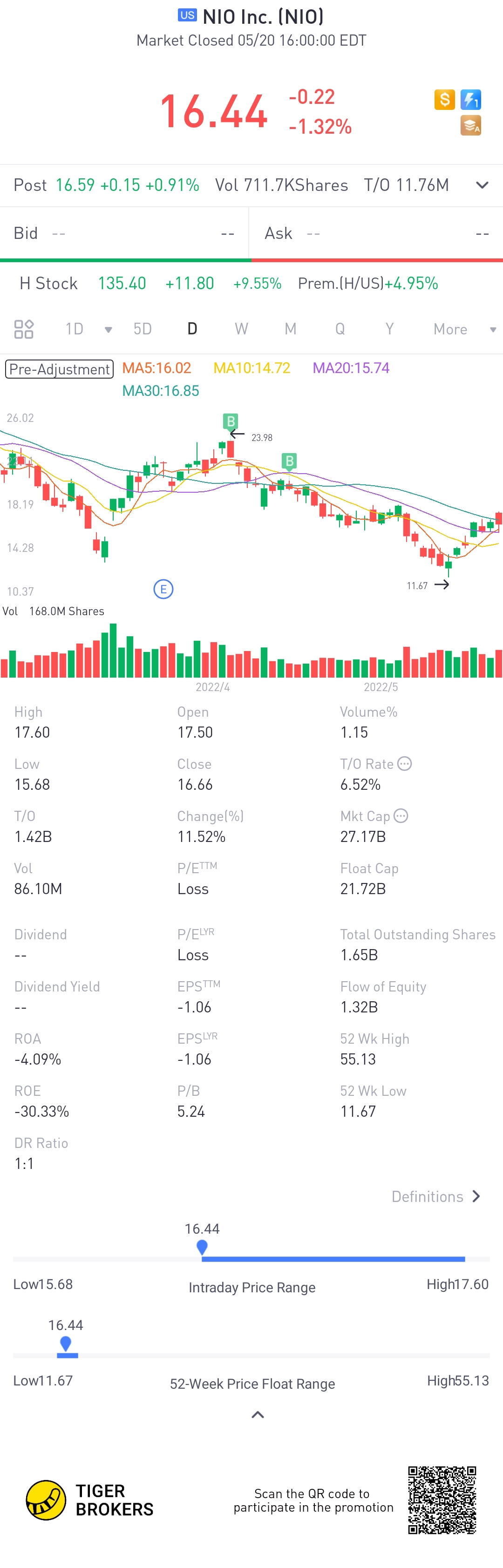The image size is (503, 1568).
Task: Open the Definitions link
Action: 435,1196
